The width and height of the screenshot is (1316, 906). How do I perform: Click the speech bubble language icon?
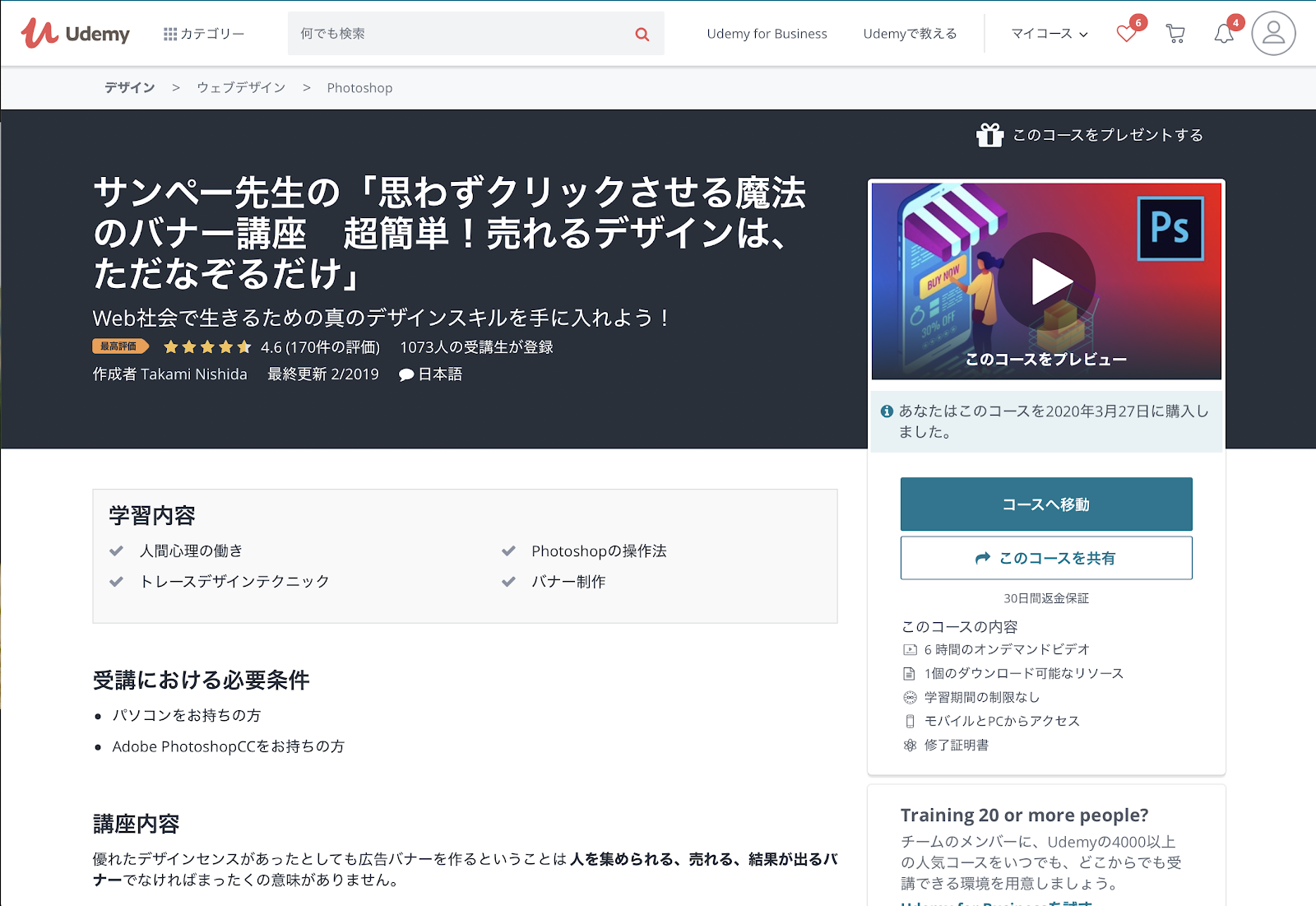coord(406,375)
